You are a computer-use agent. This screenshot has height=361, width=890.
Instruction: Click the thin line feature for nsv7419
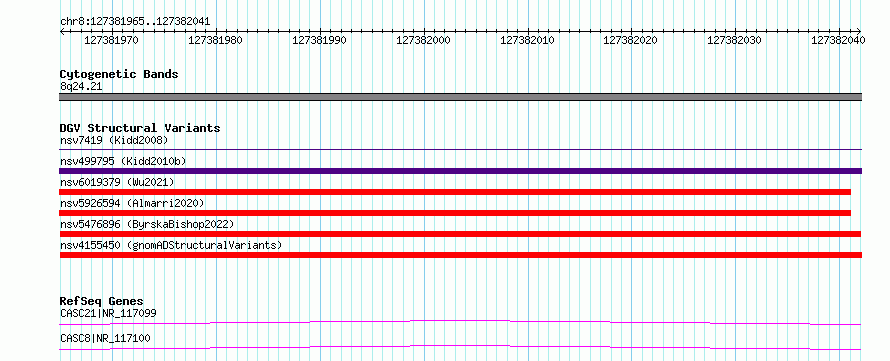tap(460, 150)
